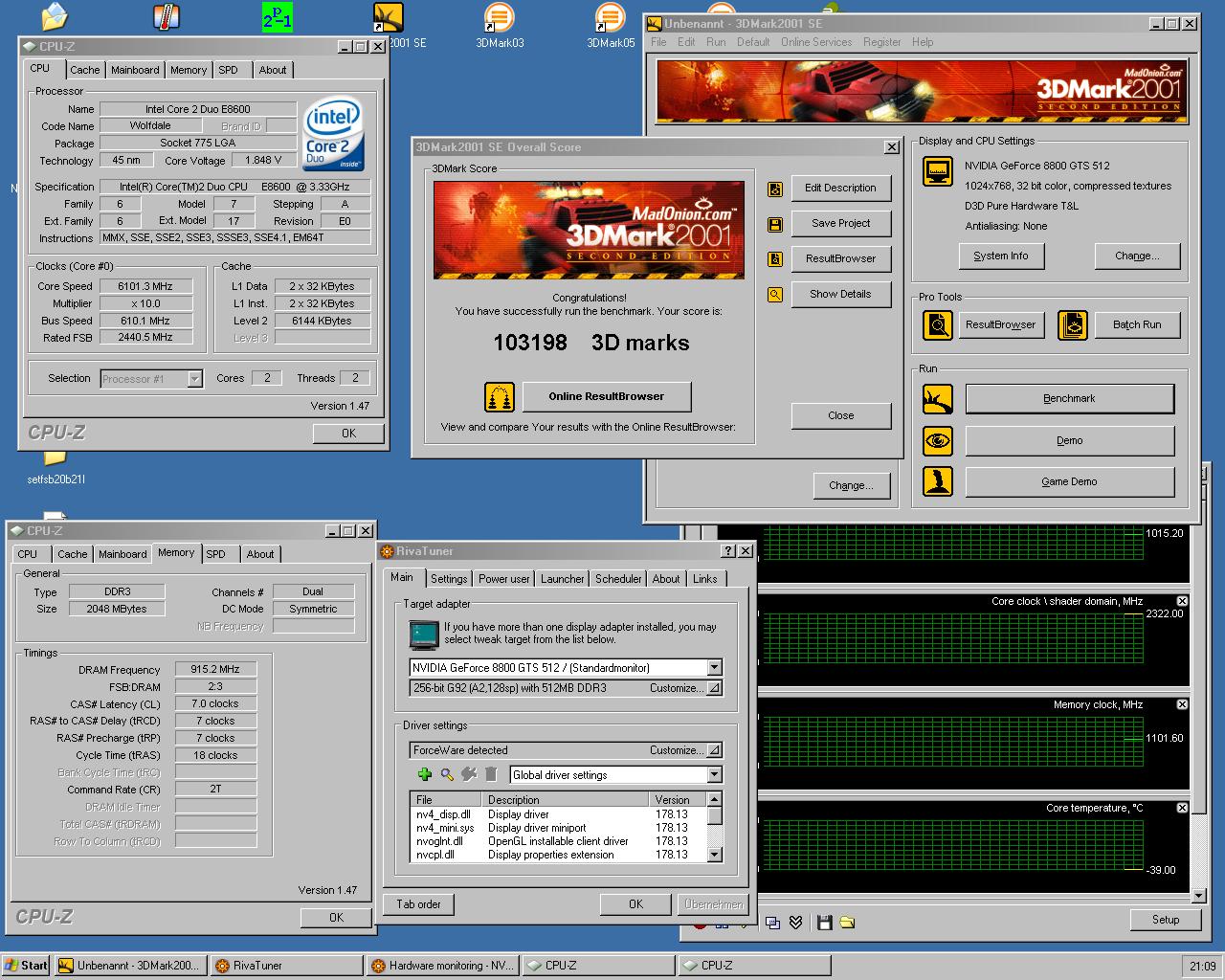Screen dimensions: 1225x980
Task: Click the Online ResultBrowser people icon
Action: [x=499, y=396]
